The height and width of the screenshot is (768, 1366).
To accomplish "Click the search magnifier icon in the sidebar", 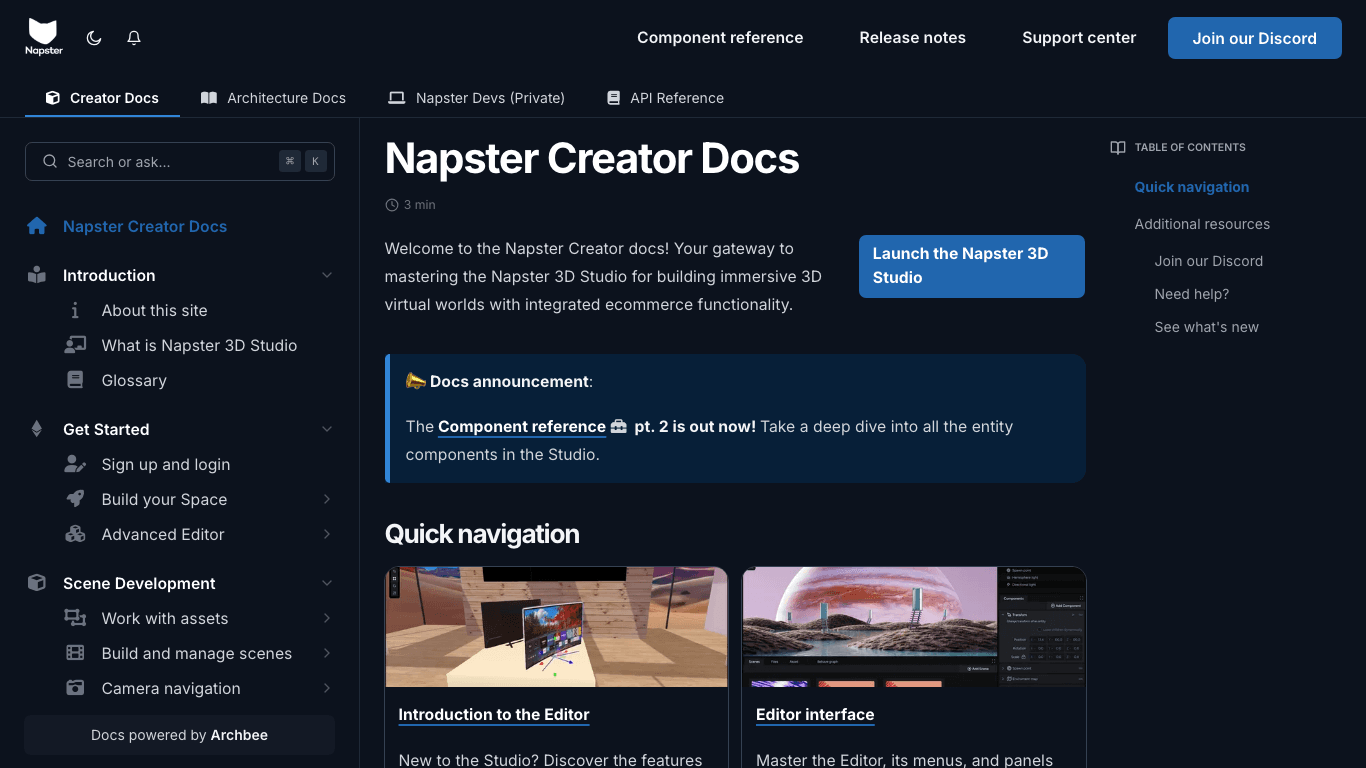I will (x=49, y=161).
